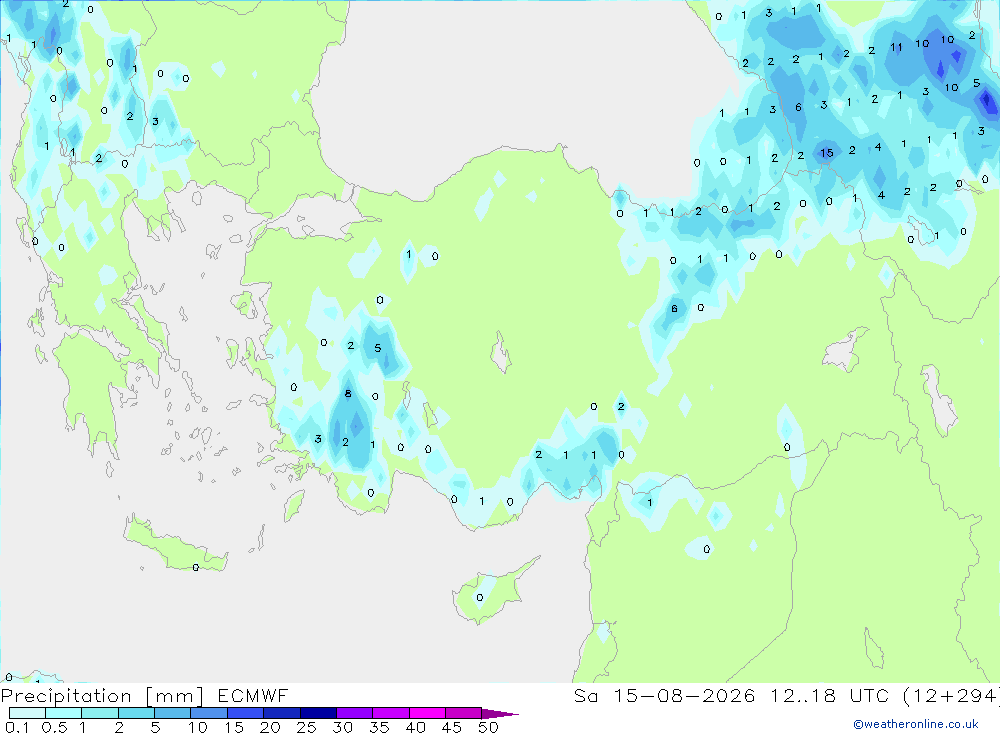The height and width of the screenshot is (733, 1000).
Task: Click the "0.5" legend scale label
Action: pos(54,727)
